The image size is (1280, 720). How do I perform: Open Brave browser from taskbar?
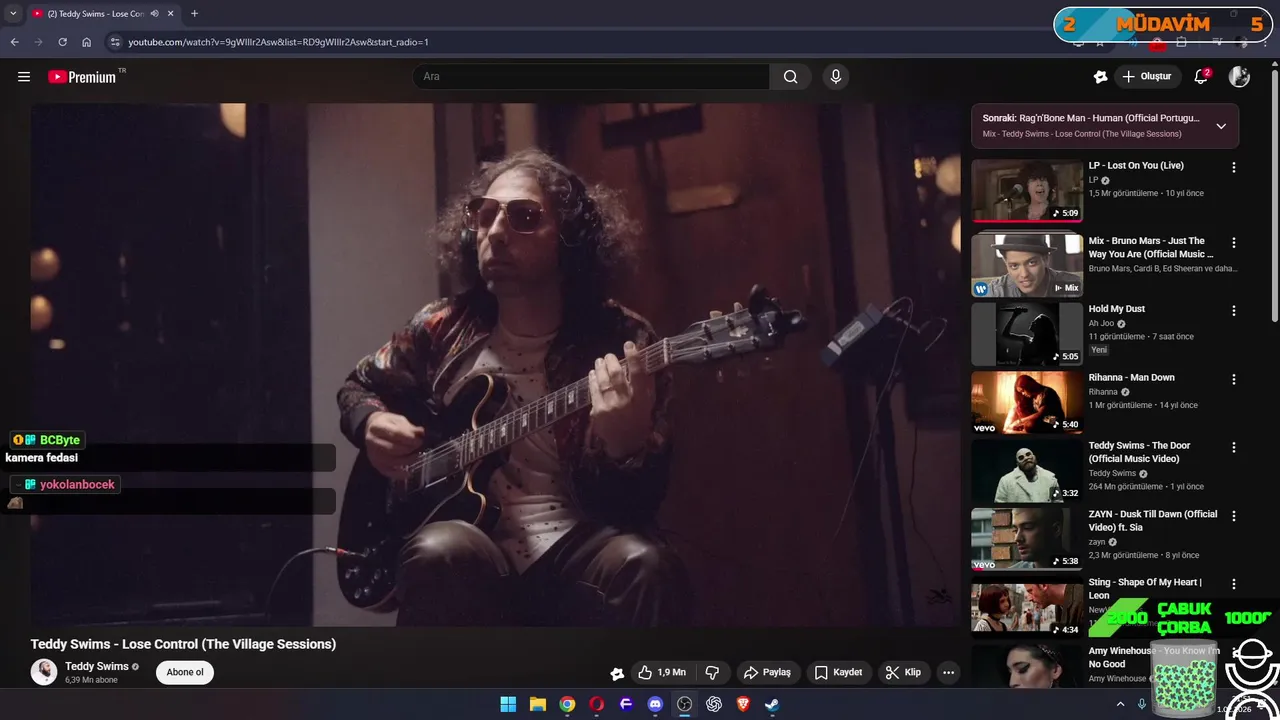click(x=743, y=704)
